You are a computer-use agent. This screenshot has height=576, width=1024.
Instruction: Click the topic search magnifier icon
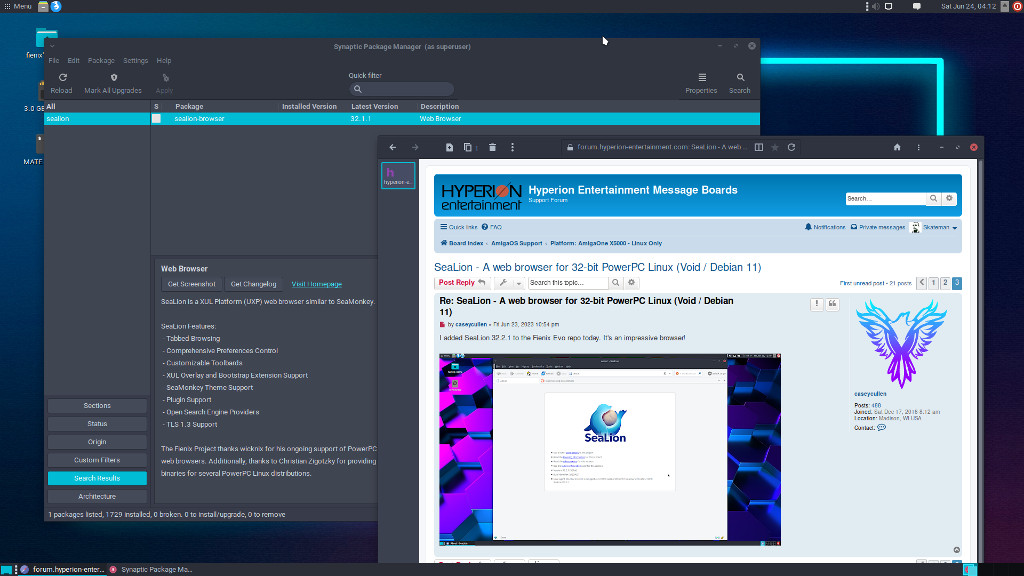point(615,283)
